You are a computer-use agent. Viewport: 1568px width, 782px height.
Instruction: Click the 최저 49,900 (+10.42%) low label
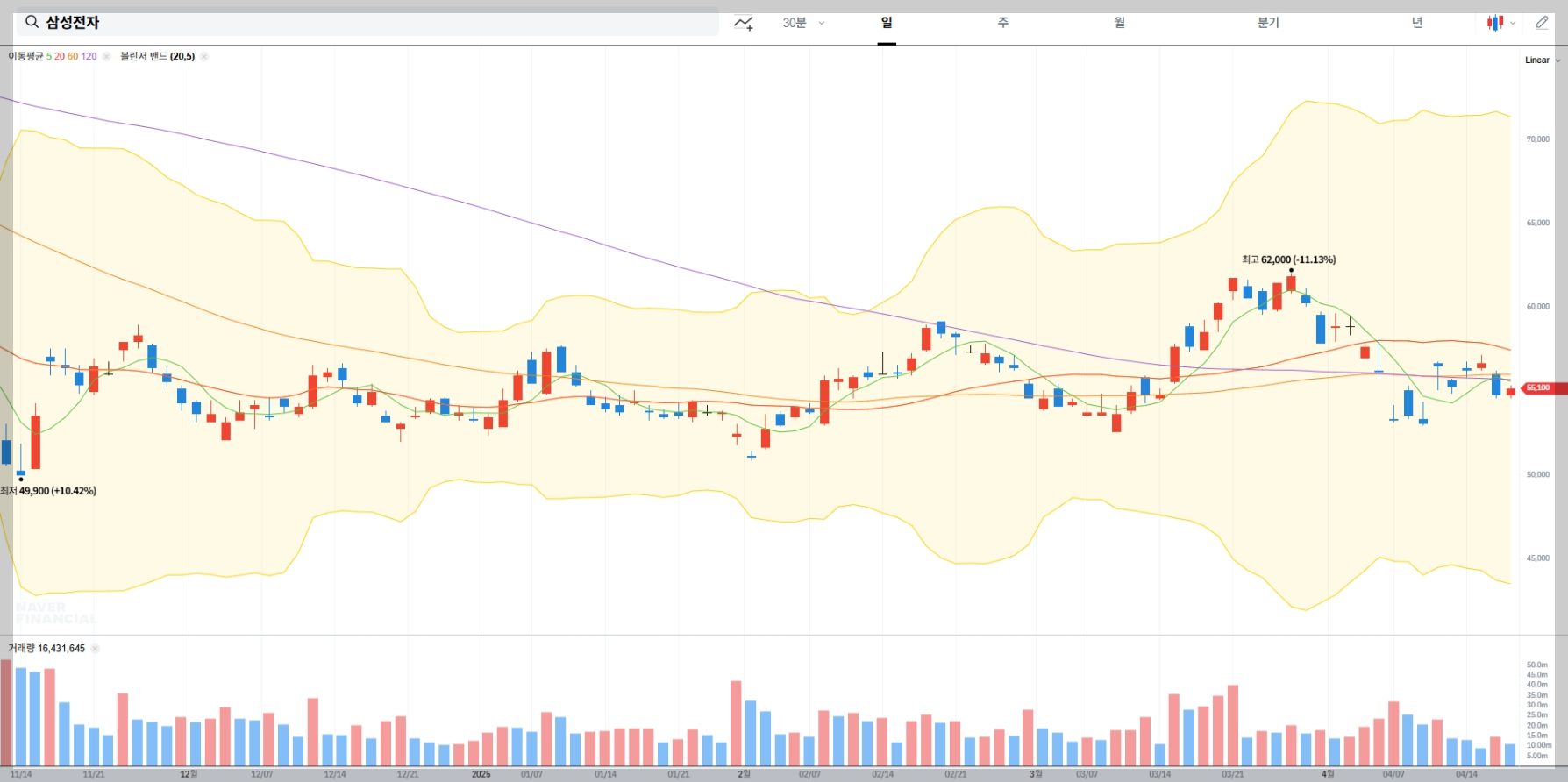48,491
